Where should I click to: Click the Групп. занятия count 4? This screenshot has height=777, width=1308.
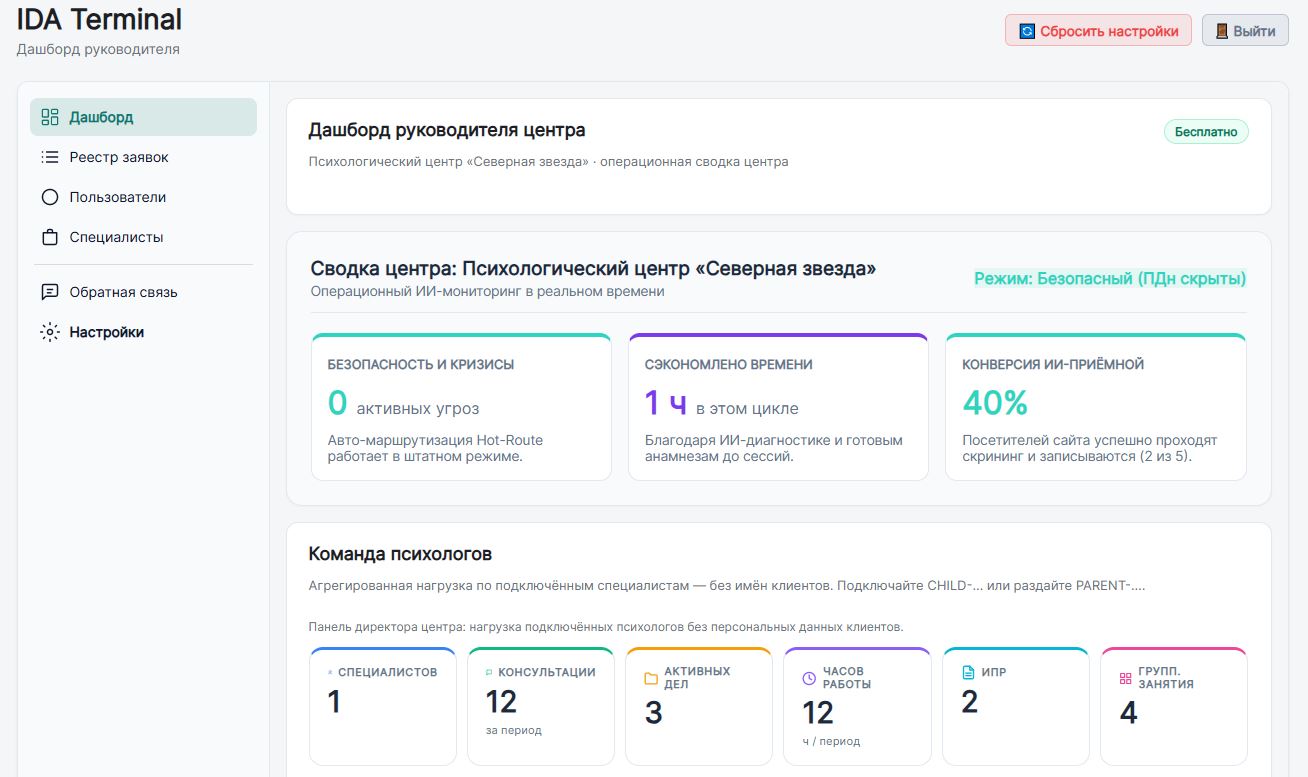pos(1128,713)
